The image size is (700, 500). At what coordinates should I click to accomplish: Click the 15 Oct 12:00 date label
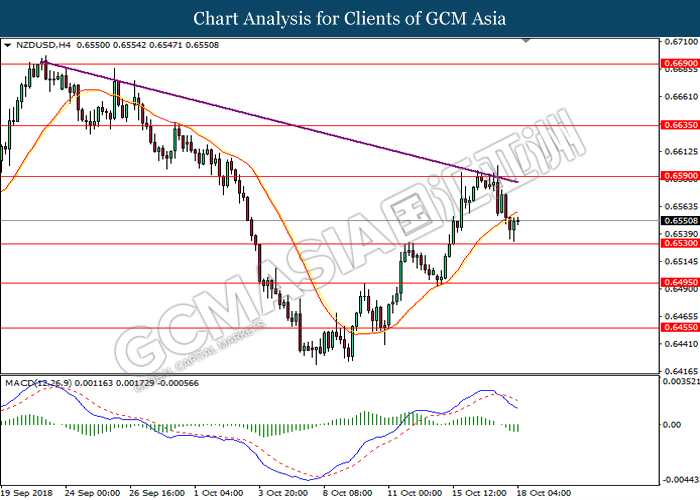pyautogui.click(x=480, y=493)
